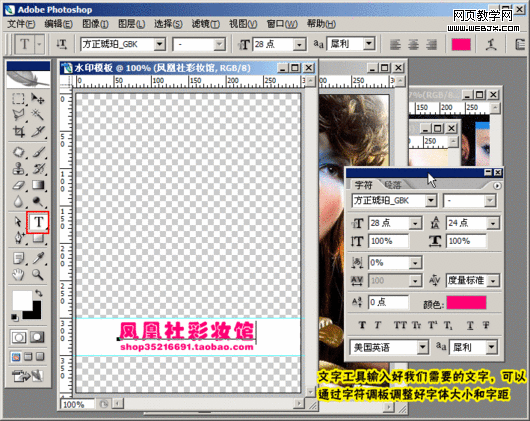This screenshot has height=421, width=530.
Task: Select the Crop tool
Action: (x=18, y=131)
